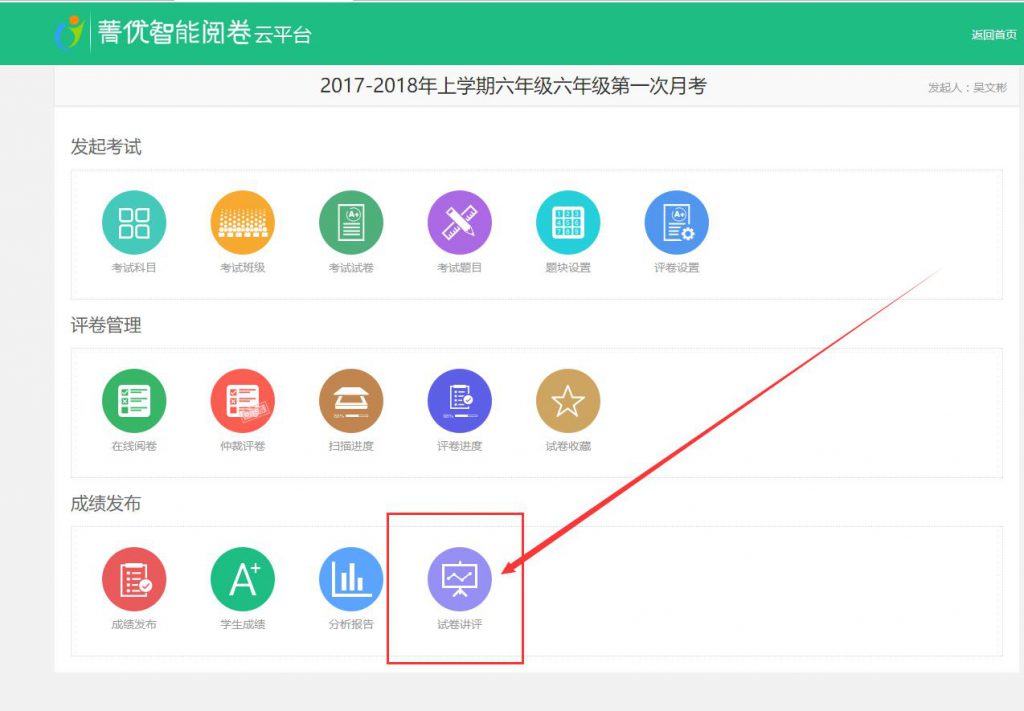Open the highlighted 试卷讲评 icon

[x=460, y=579]
